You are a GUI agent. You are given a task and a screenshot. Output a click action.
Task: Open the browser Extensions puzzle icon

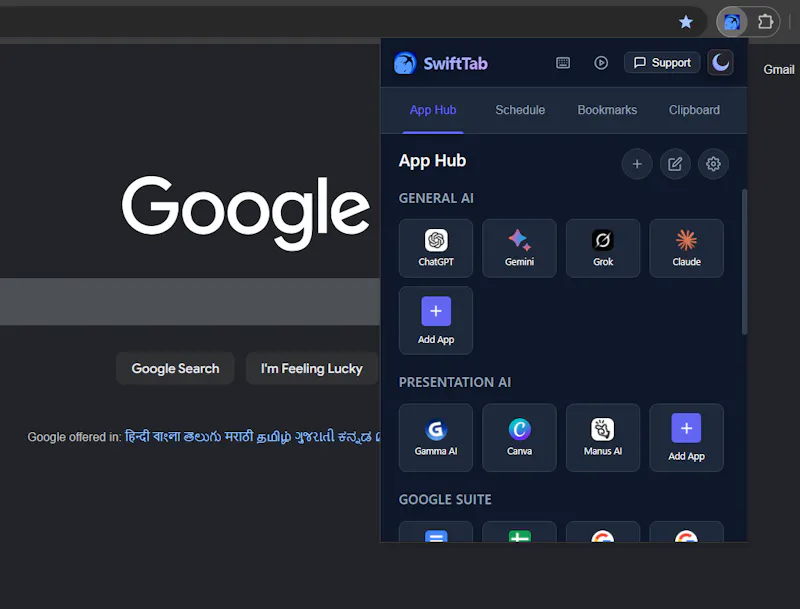tap(765, 22)
